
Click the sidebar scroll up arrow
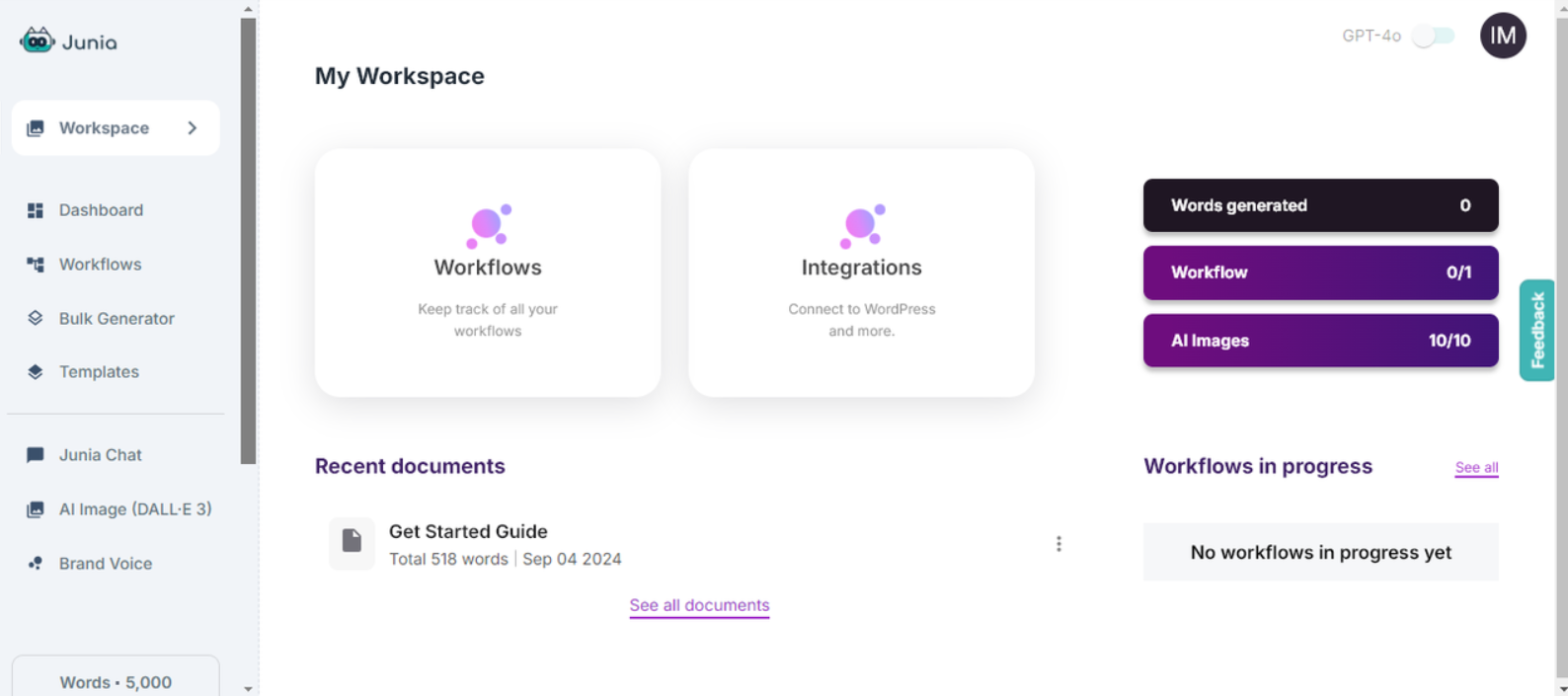(x=248, y=8)
